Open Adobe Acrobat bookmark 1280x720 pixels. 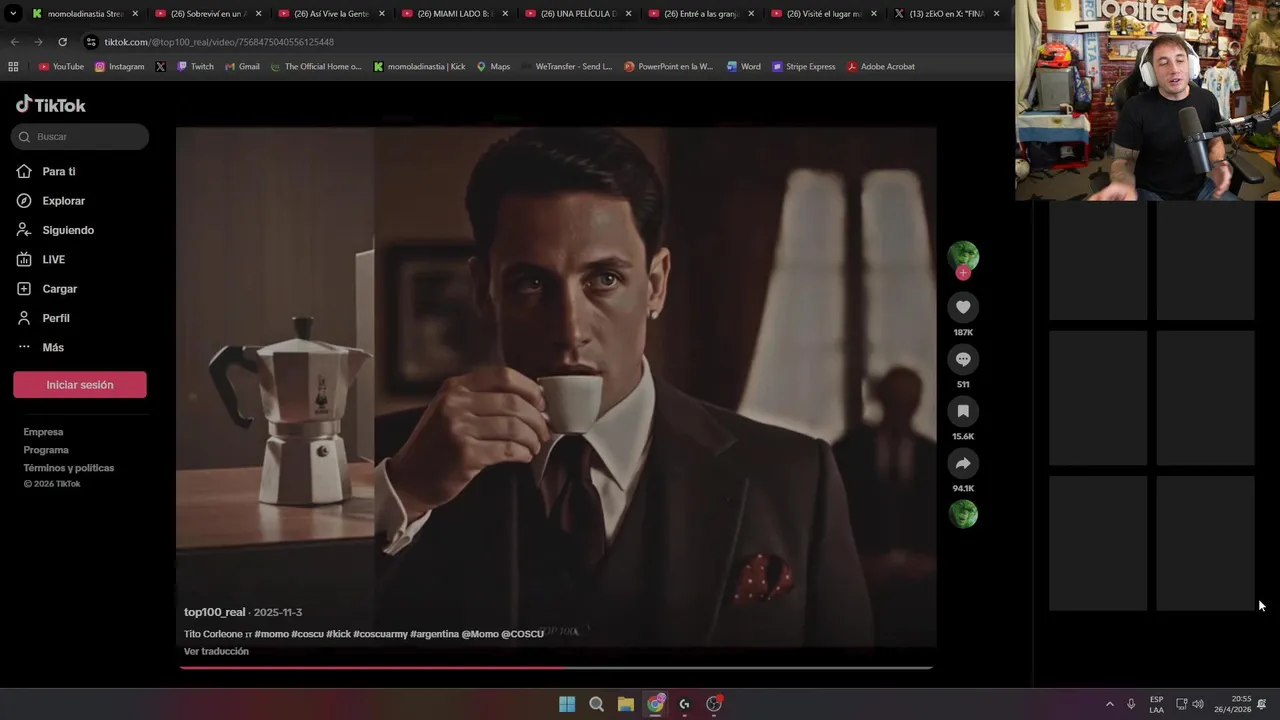click(881, 67)
